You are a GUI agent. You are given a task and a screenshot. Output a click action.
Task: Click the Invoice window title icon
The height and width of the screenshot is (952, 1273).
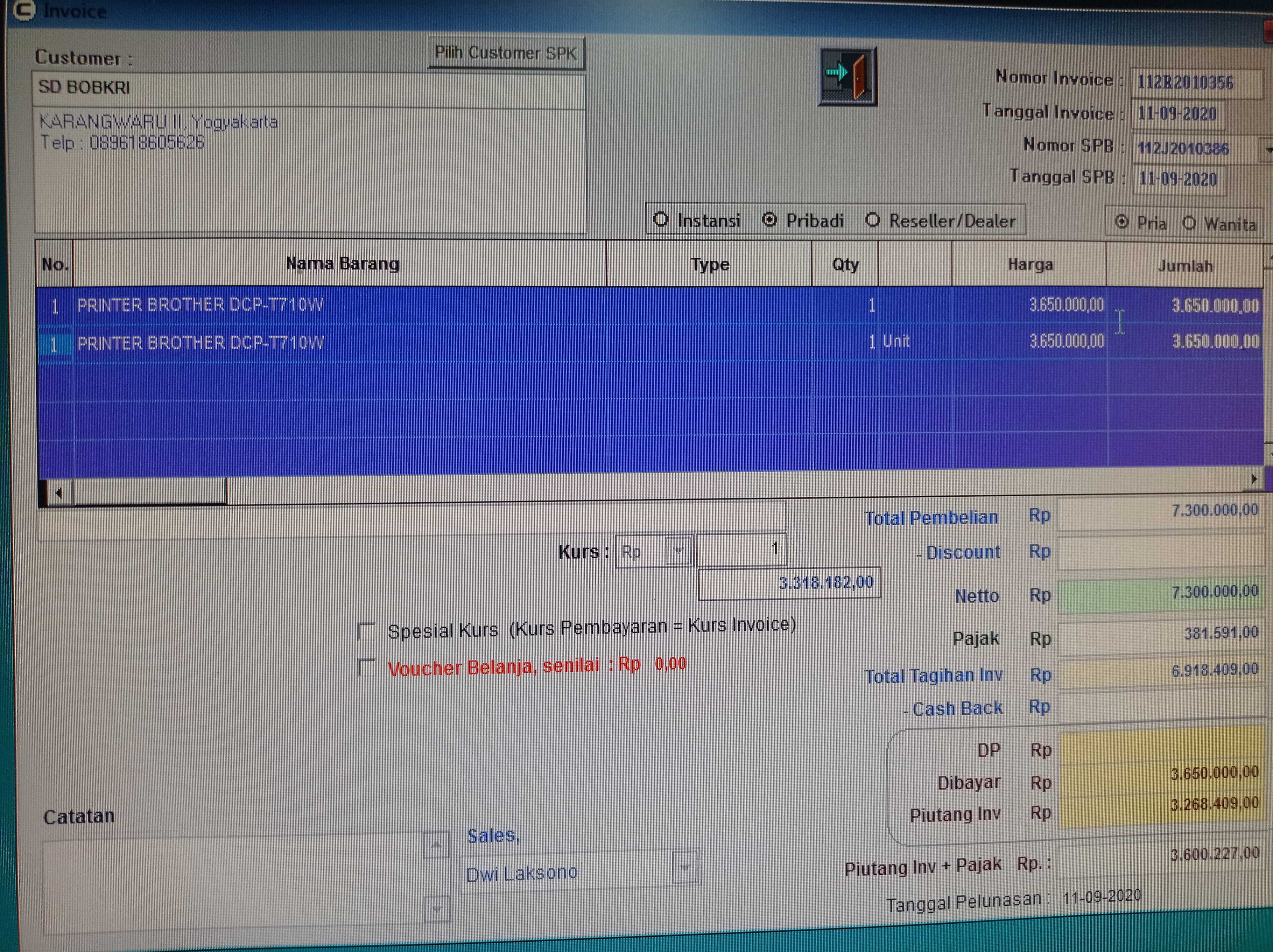click(x=24, y=10)
